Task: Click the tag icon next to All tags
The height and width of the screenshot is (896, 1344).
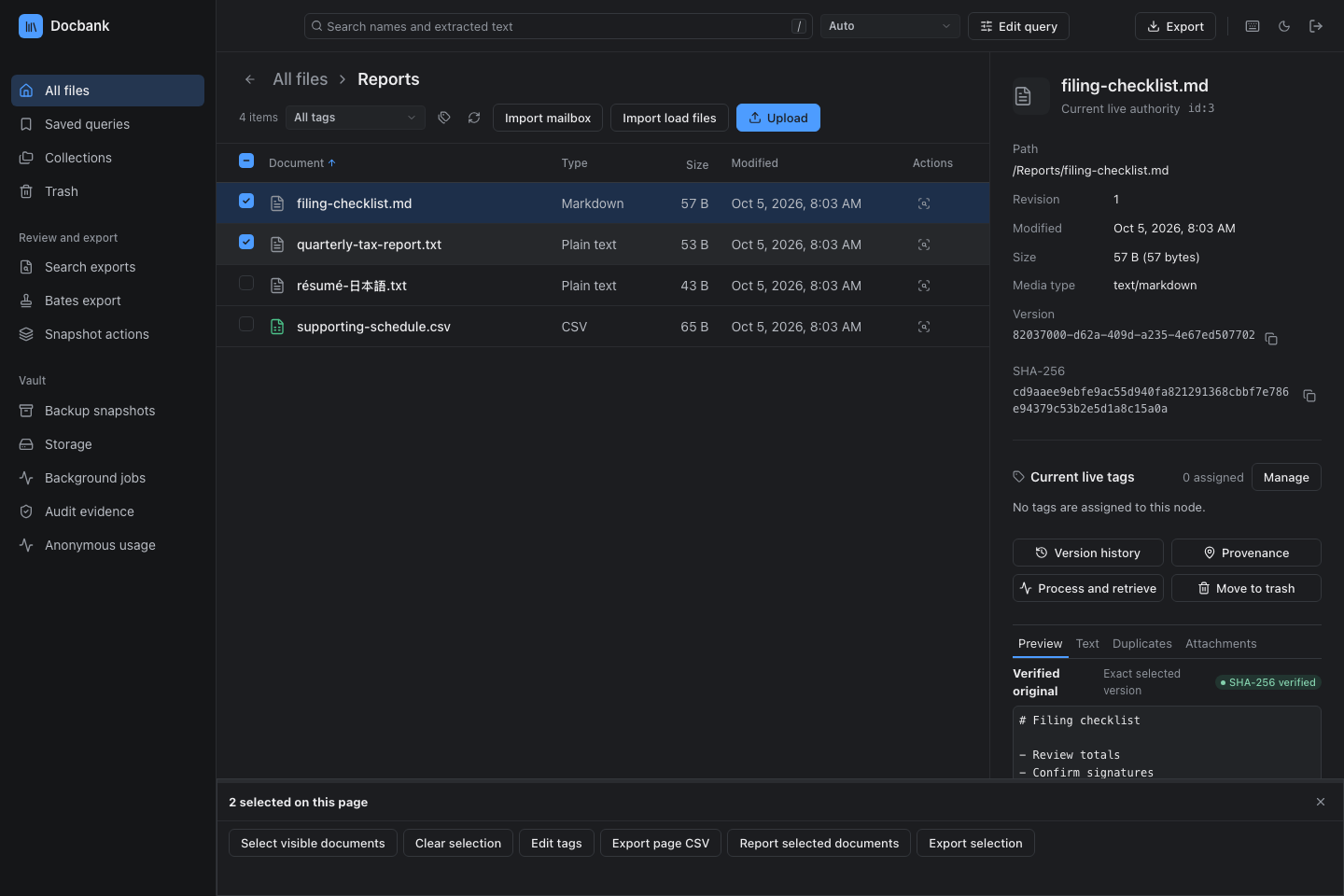Action: (x=444, y=118)
